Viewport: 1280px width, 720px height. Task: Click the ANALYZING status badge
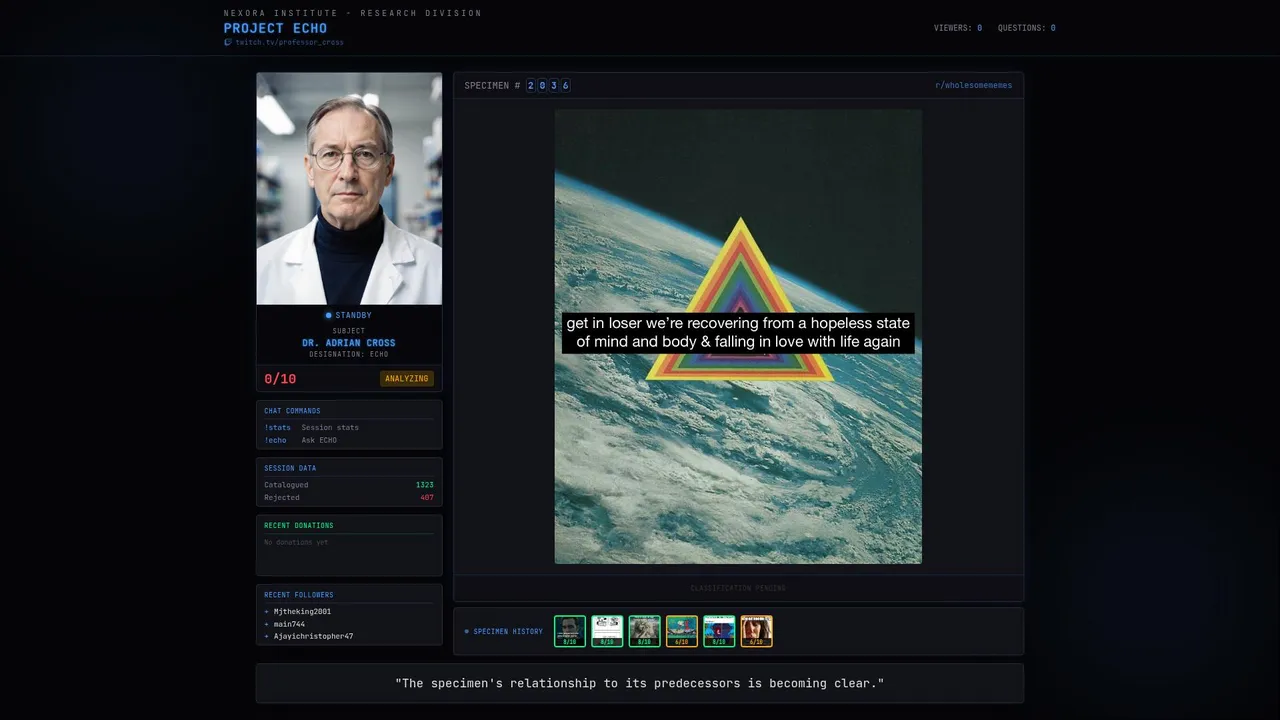tap(407, 379)
